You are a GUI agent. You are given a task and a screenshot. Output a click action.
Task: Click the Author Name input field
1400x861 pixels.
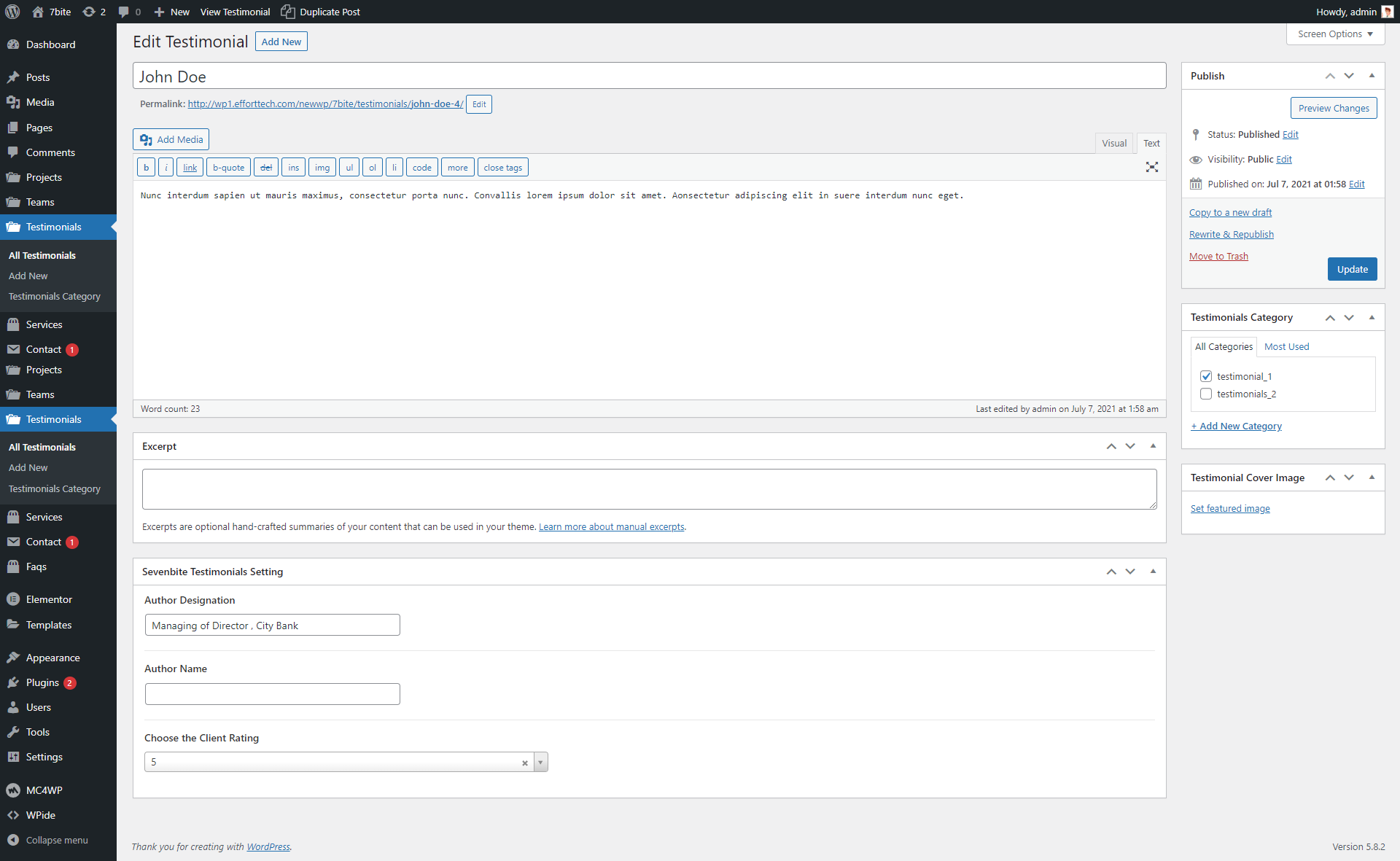tap(272, 694)
